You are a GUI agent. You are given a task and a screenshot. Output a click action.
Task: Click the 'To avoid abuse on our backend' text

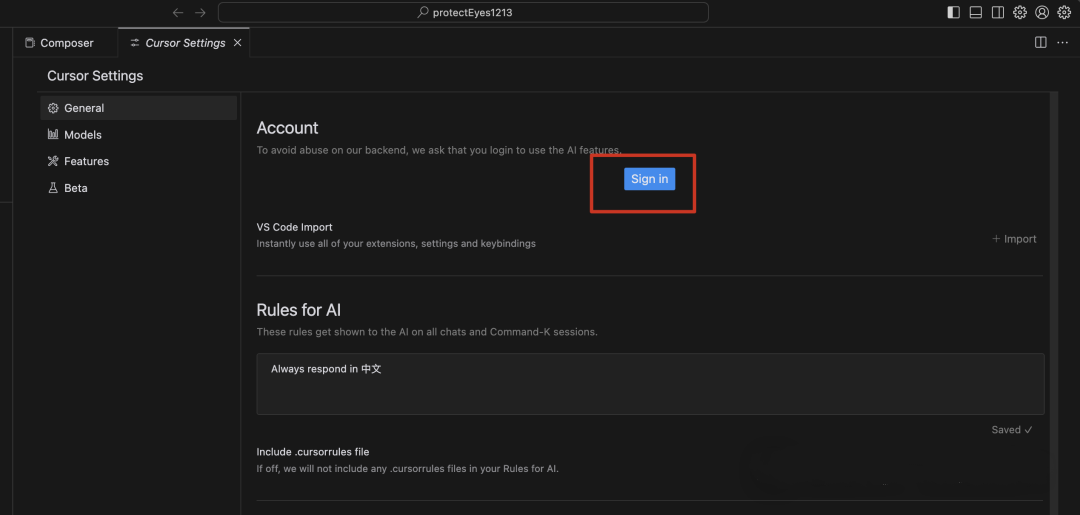(x=439, y=149)
